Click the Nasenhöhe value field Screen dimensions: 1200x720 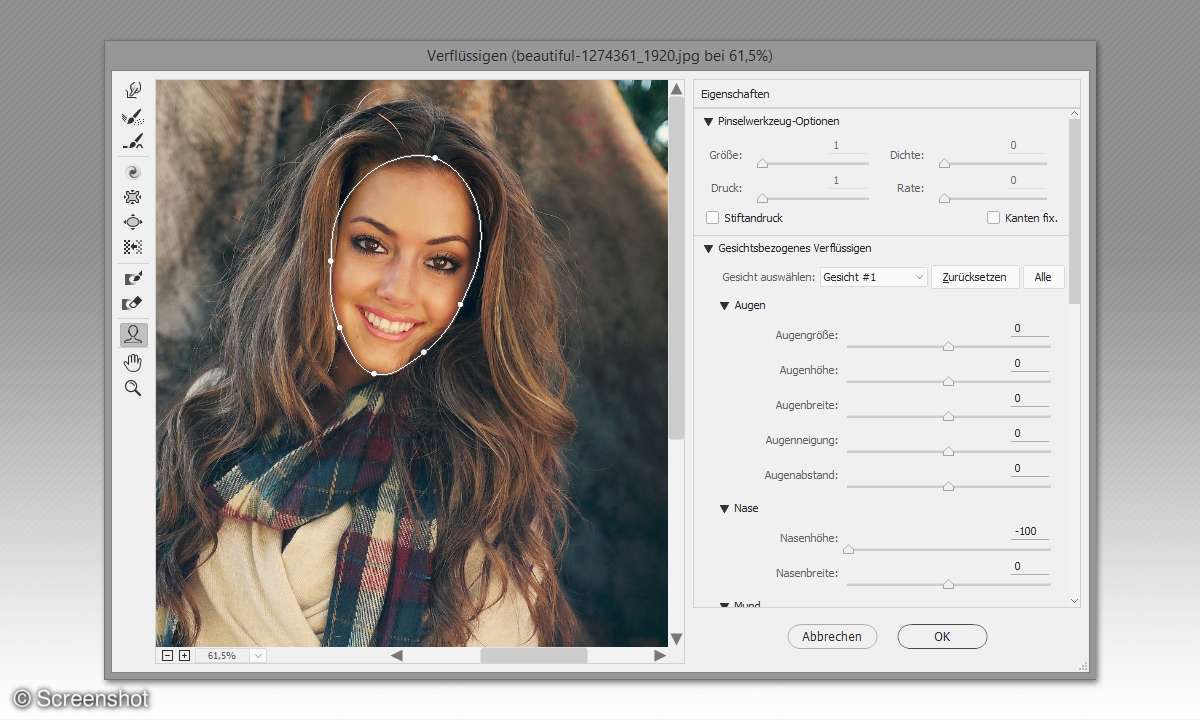[1028, 532]
